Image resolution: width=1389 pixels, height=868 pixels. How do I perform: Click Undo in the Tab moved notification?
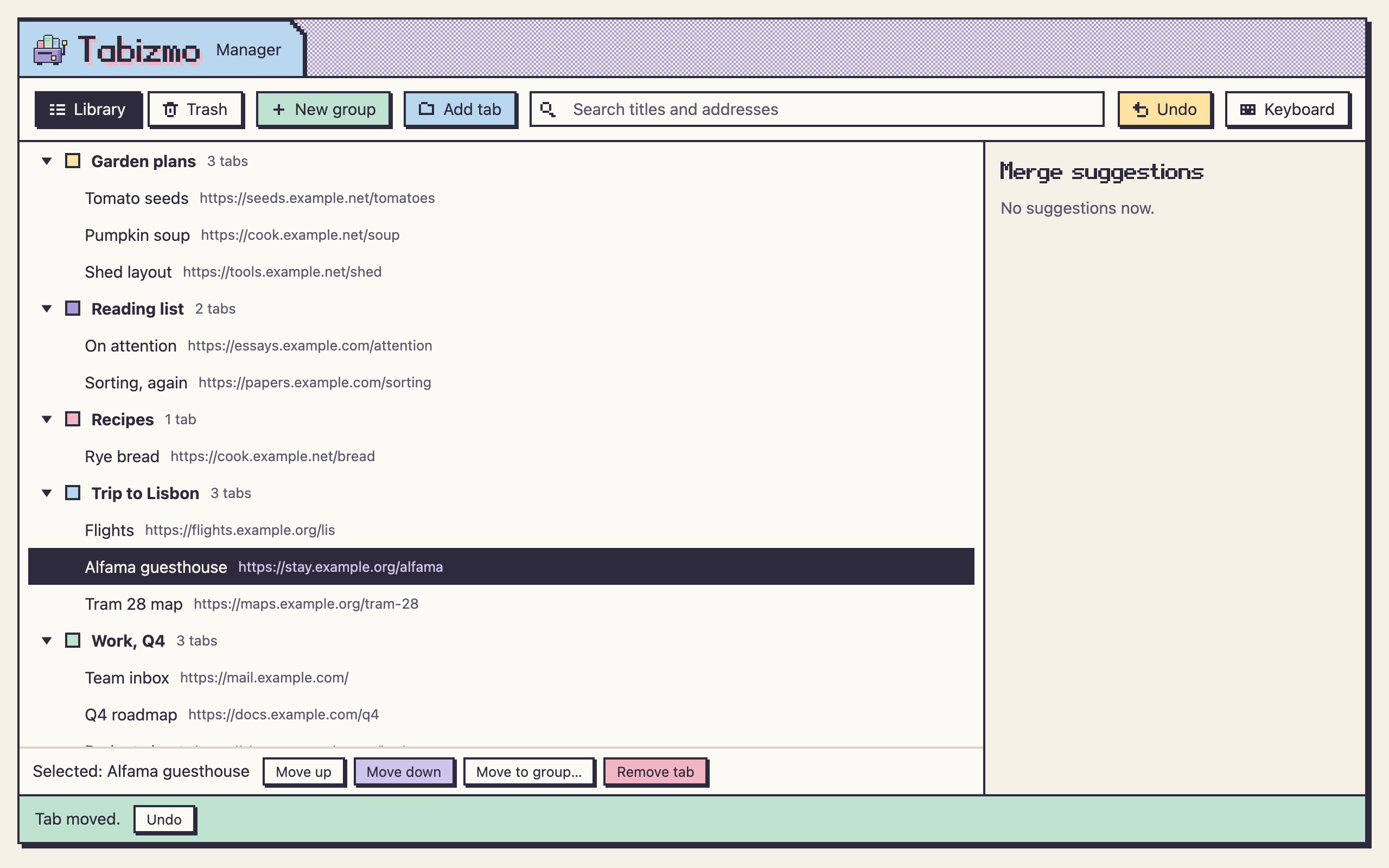[x=164, y=819]
